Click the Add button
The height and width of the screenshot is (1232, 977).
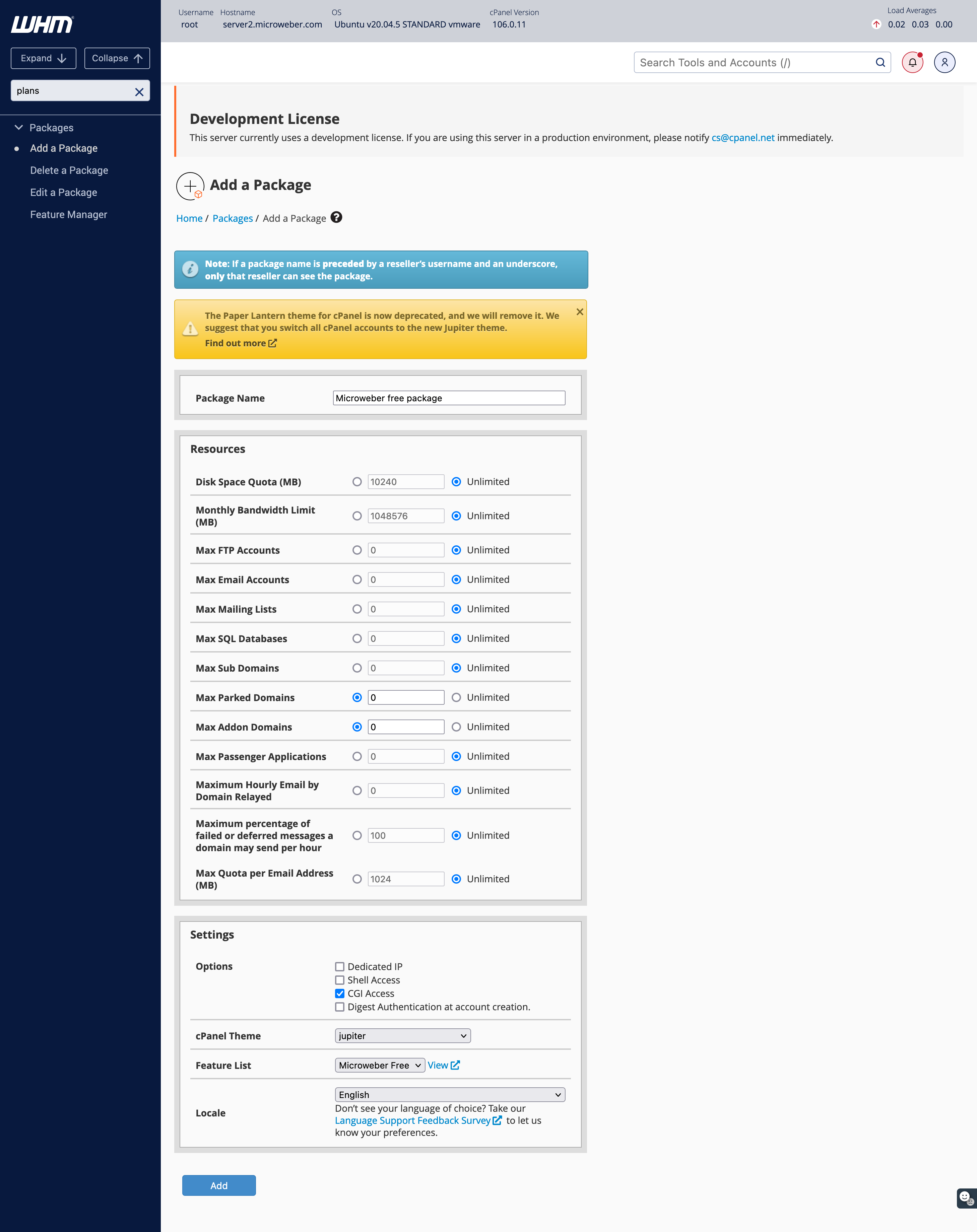click(x=218, y=1185)
